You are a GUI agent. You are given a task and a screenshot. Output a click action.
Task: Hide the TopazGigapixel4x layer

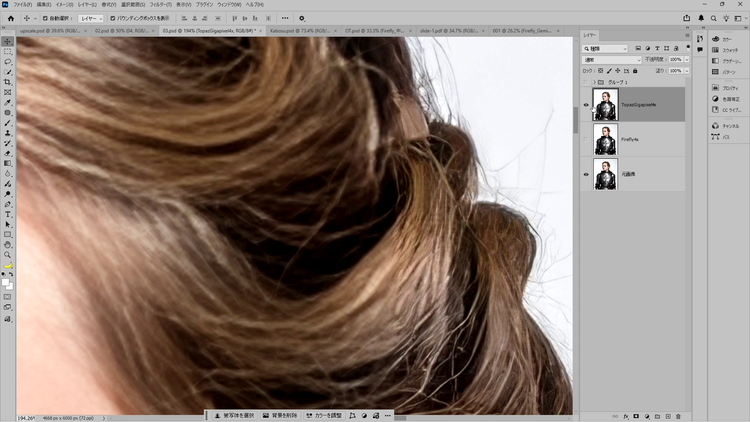point(587,105)
